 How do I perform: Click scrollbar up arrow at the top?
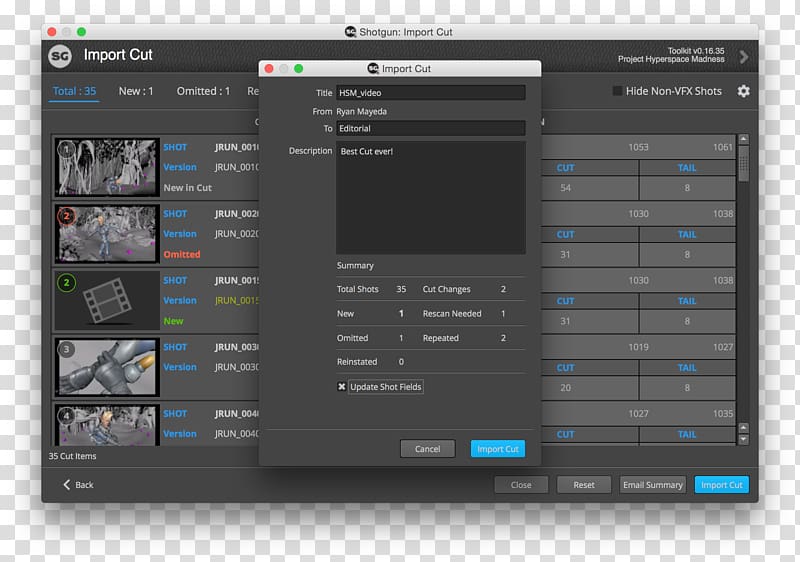(x=743, y=139)
